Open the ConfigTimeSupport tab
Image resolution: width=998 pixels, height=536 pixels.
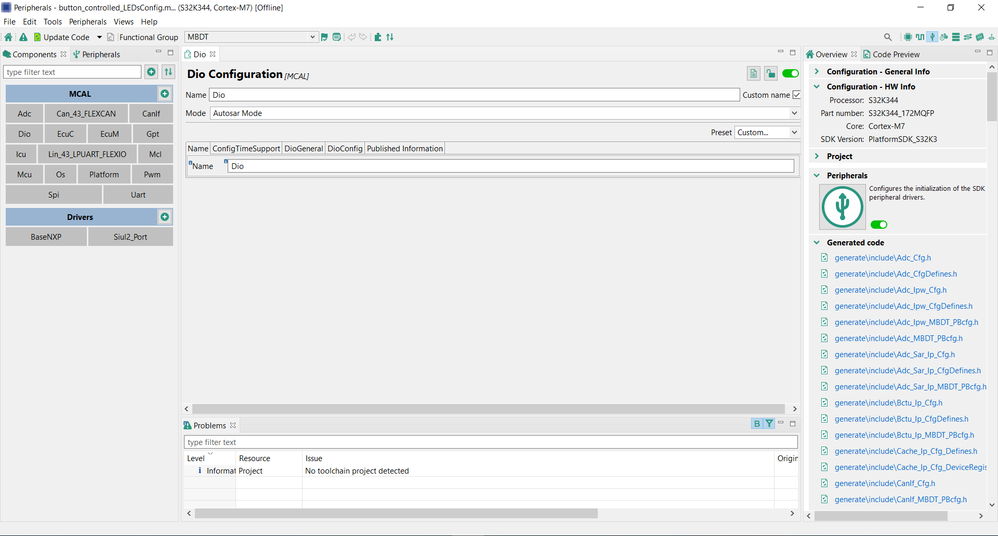click(x=246, y=148)
